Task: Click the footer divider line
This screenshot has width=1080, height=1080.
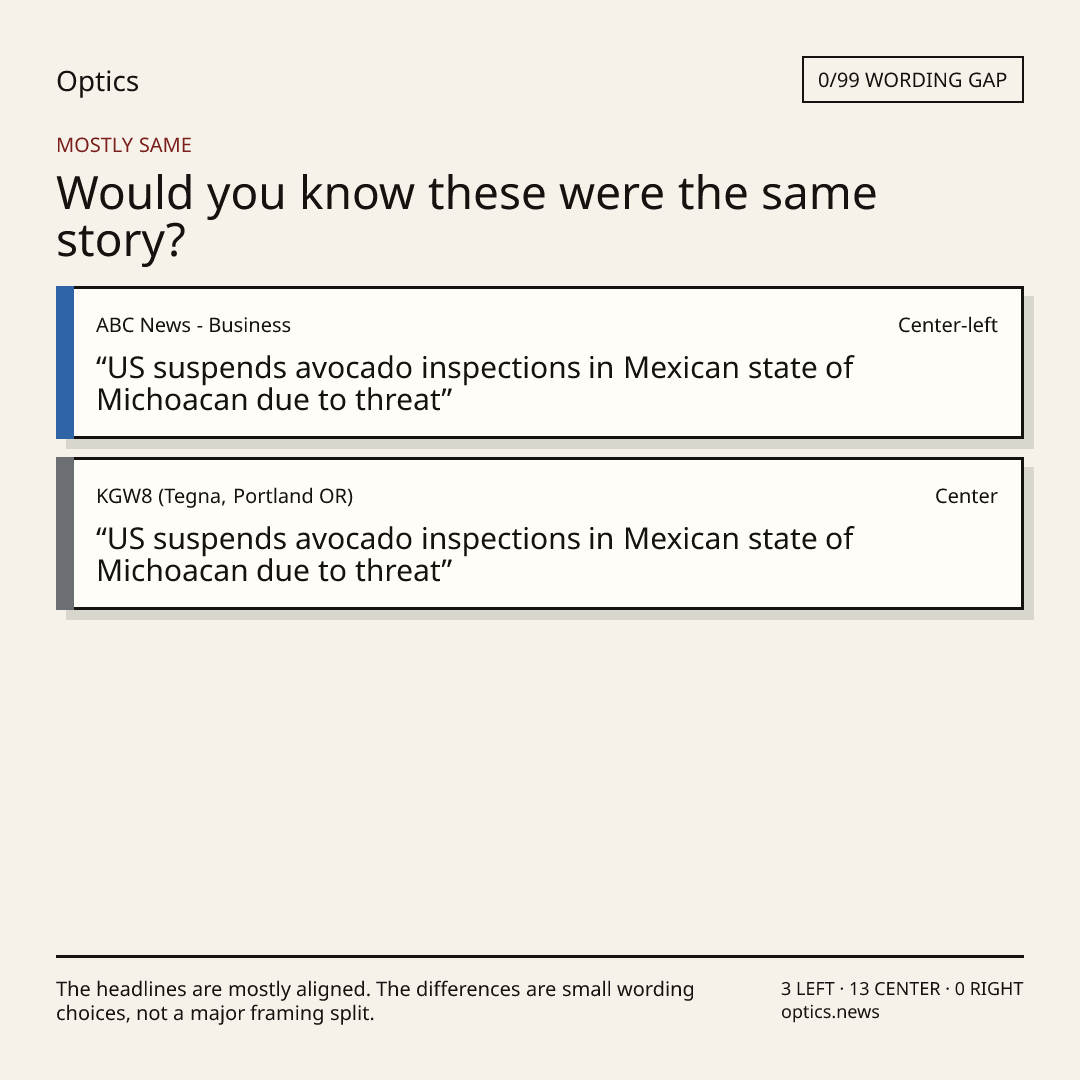Action: 540,956
